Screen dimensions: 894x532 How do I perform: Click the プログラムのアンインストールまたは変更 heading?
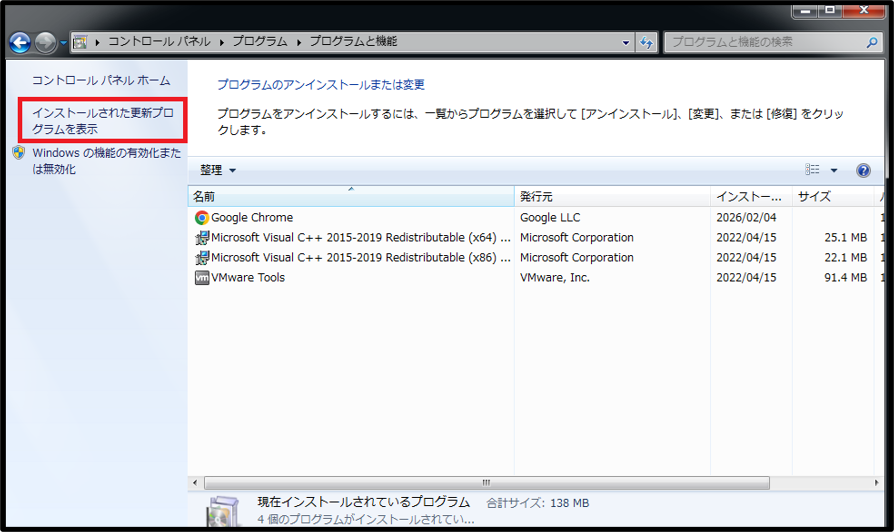pos(321,84)
